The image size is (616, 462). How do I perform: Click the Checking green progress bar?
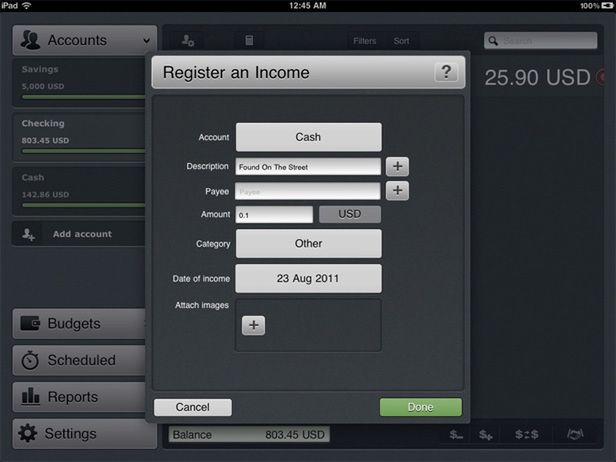tap(83, 151)
